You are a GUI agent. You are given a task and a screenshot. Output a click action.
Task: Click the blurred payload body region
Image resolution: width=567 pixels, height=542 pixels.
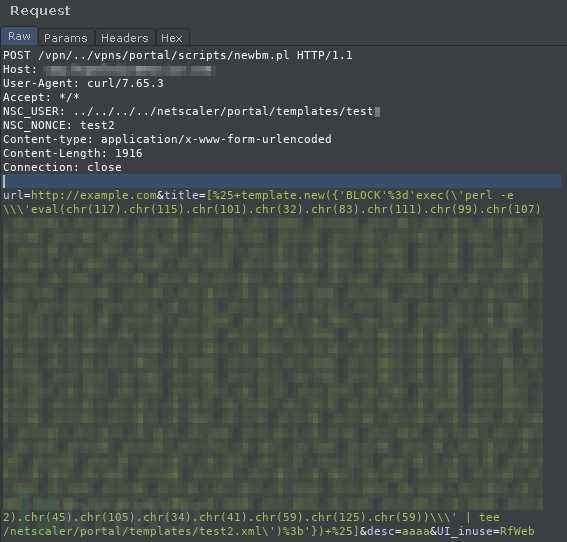[x=273, y=363]
